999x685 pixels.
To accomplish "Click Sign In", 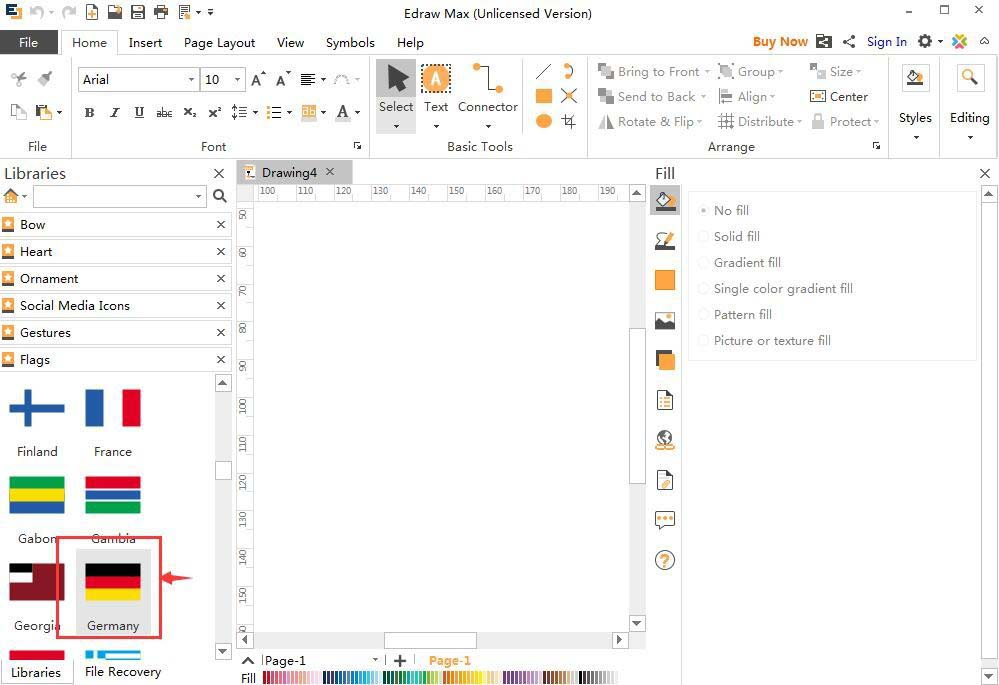I will point(886,42).
